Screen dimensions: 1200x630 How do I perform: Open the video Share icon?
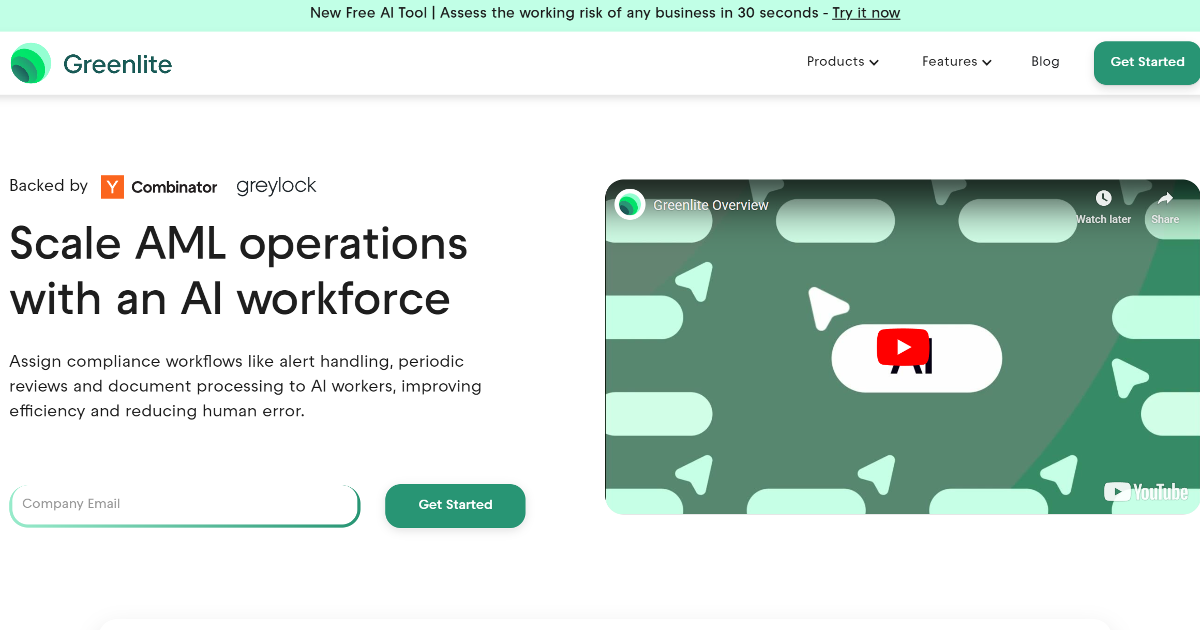pyautogui.click(x=1165, y=197)
